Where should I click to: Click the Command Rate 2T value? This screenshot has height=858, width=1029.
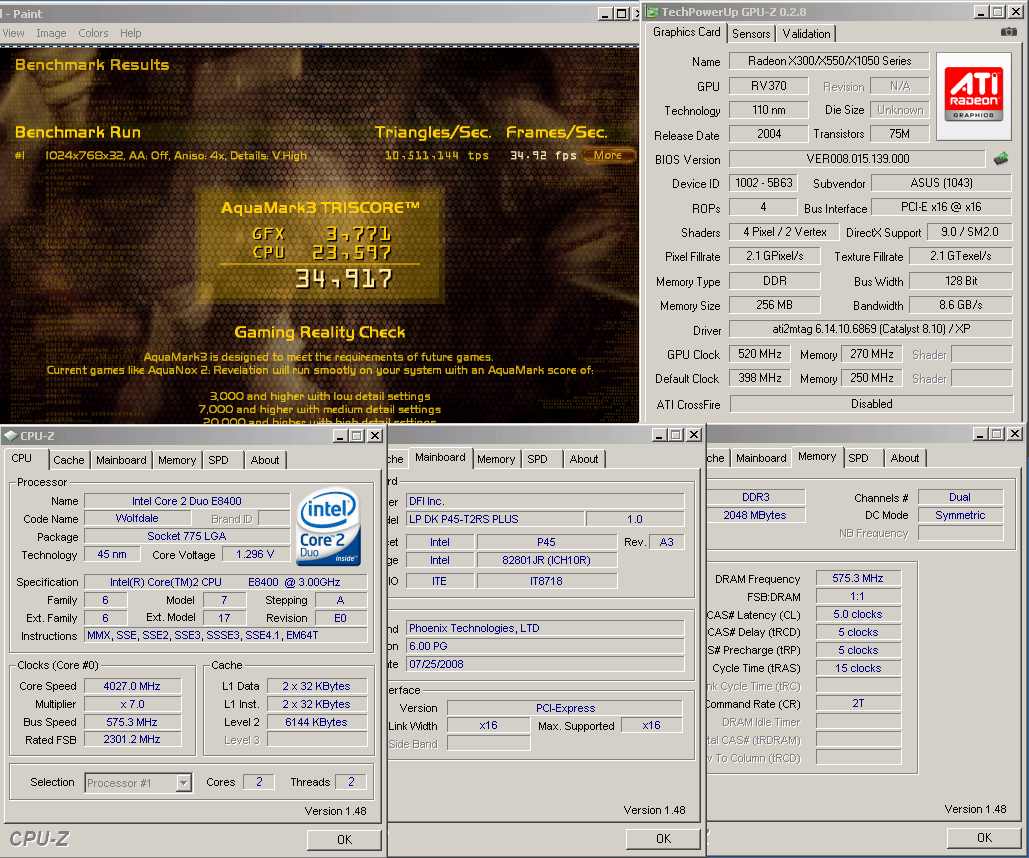pos(858,704)
